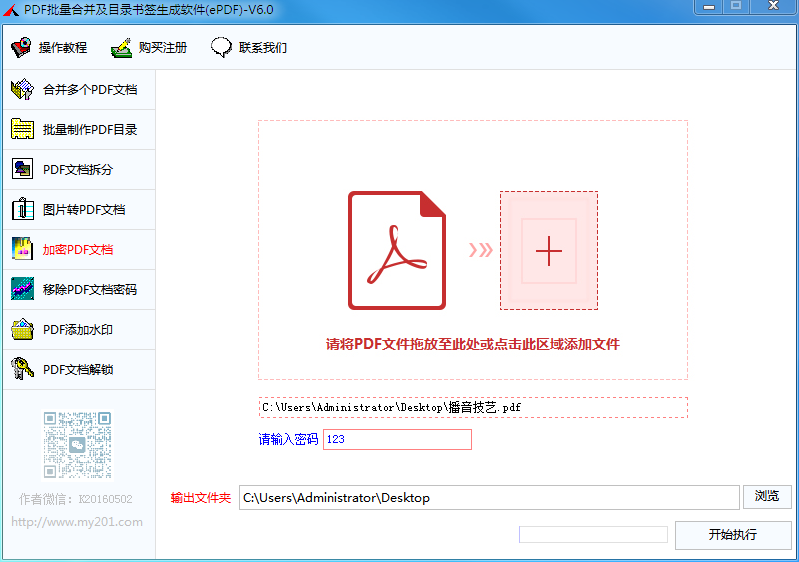This screenshot has width=799, height=562.
Task: Click the 批量制作PDF目录 sidebar icon
Action: pyautogui.click(x=22, y=129)
